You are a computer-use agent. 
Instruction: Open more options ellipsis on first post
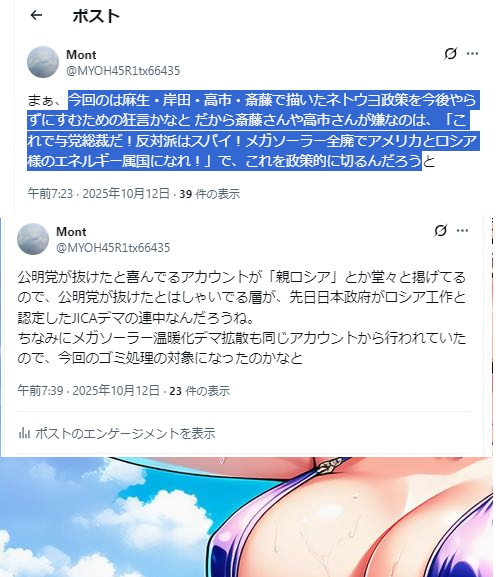click(472, 54)
